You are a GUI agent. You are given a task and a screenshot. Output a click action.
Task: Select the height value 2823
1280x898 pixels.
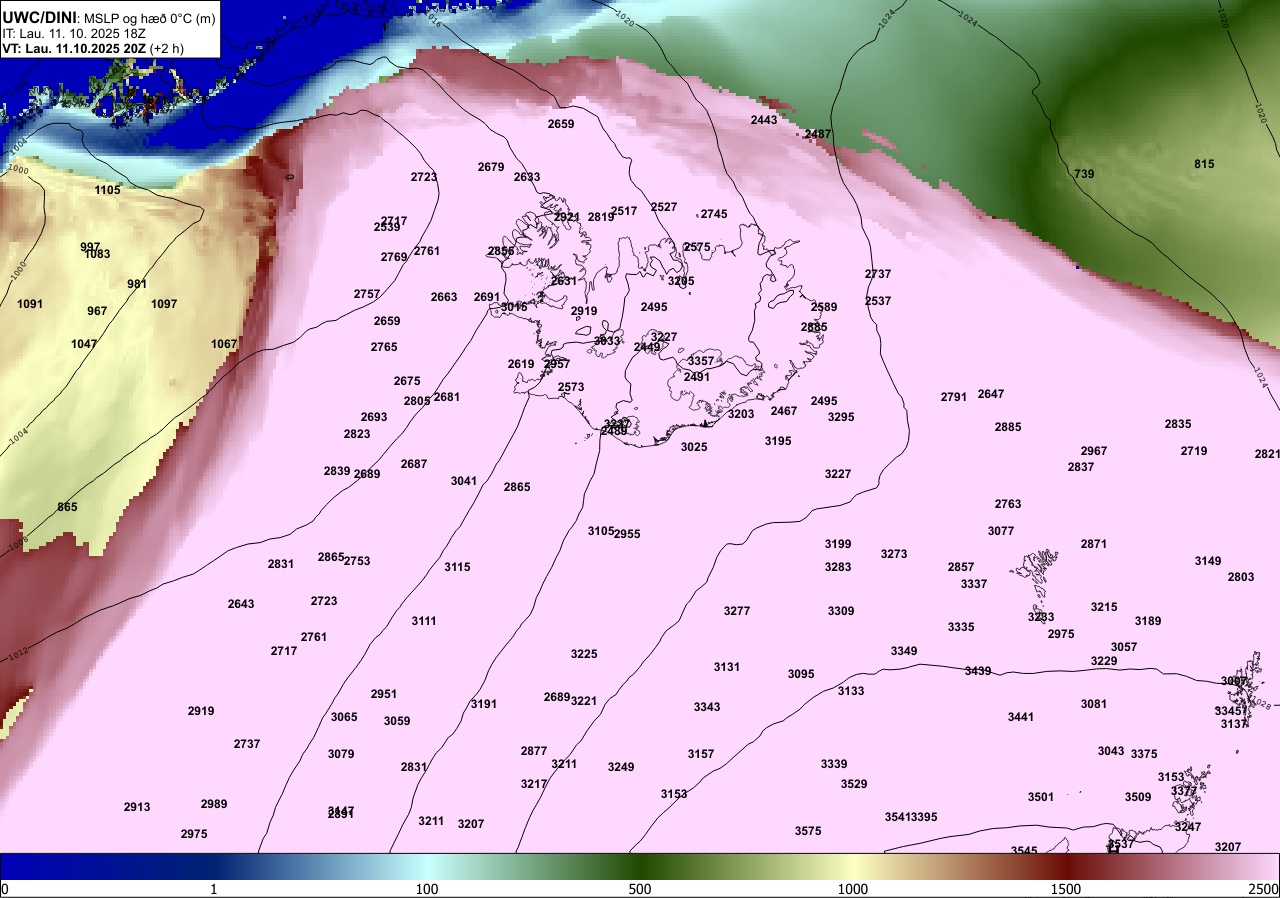(x=357, y=434)
